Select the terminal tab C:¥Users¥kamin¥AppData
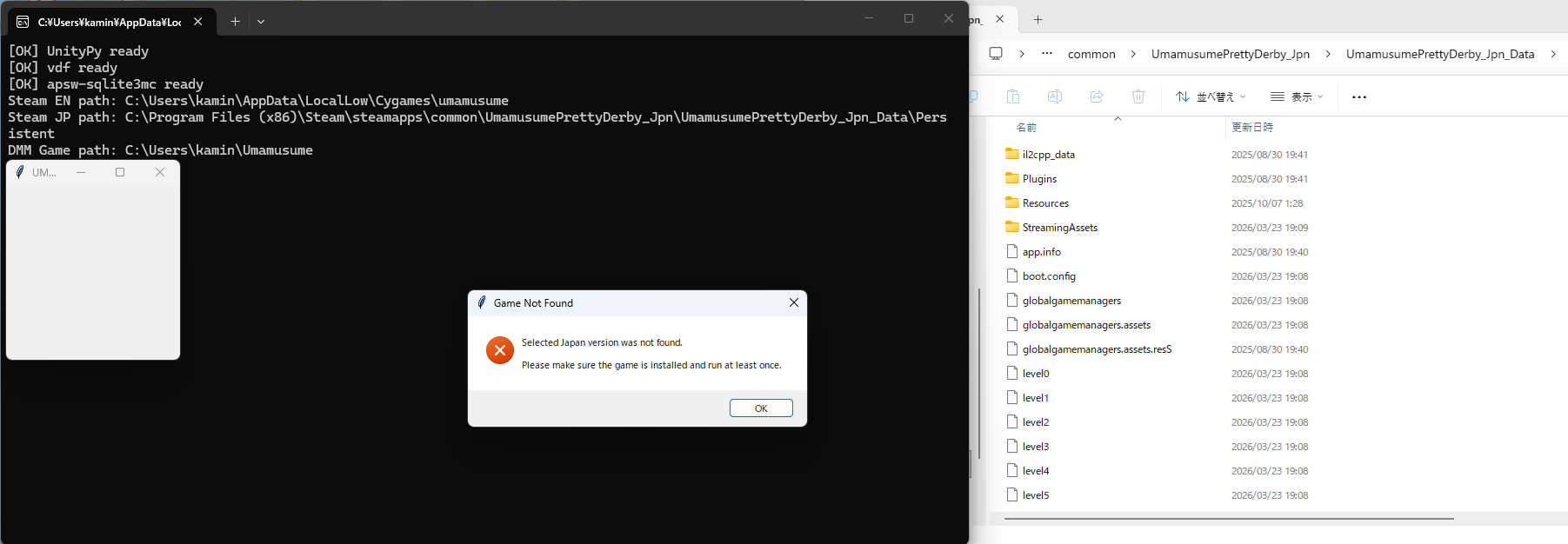 [110, 22]
